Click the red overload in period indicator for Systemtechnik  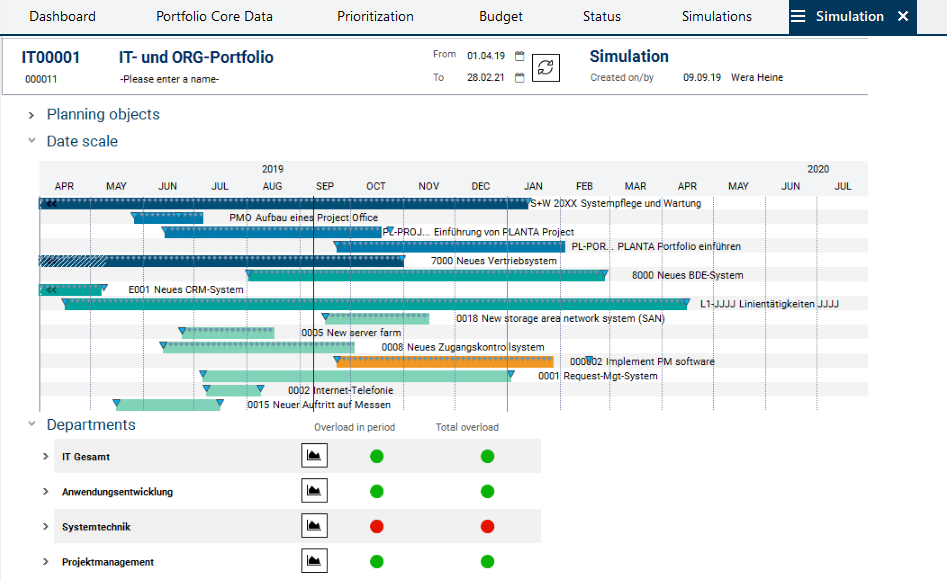(x=377, y=527)
